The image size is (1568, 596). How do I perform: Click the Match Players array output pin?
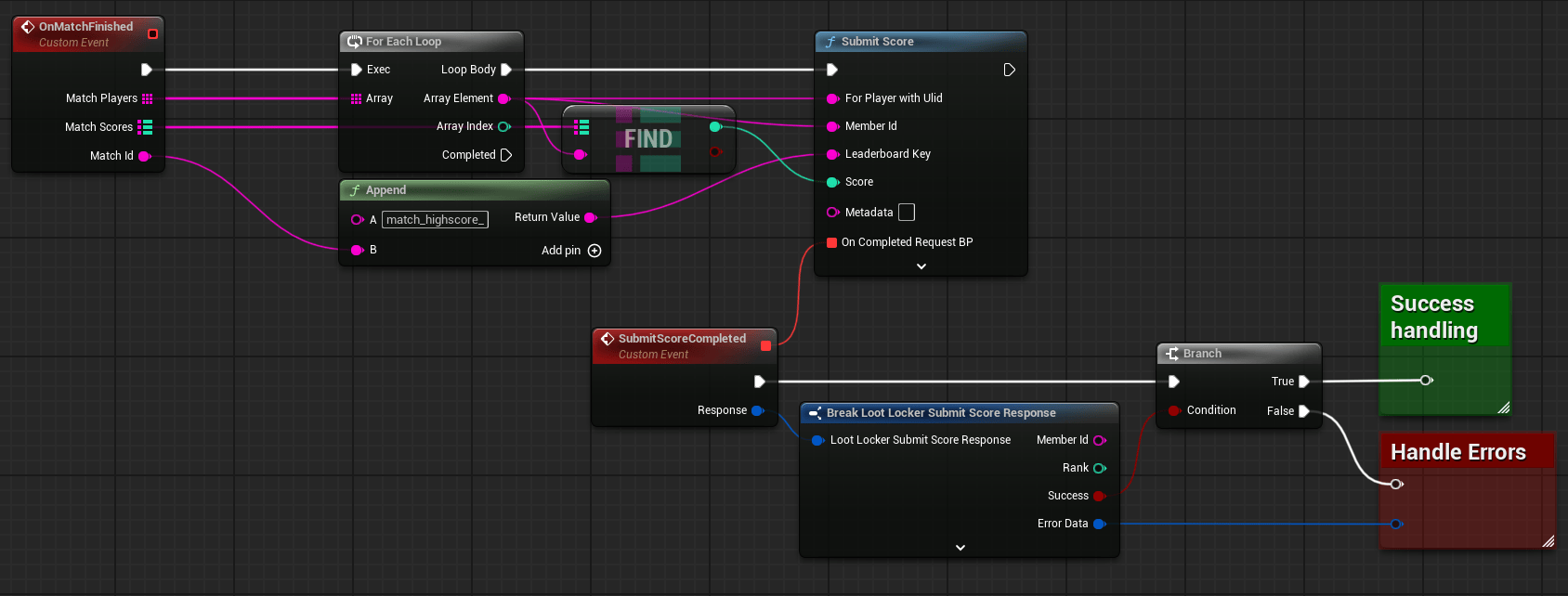147,98
